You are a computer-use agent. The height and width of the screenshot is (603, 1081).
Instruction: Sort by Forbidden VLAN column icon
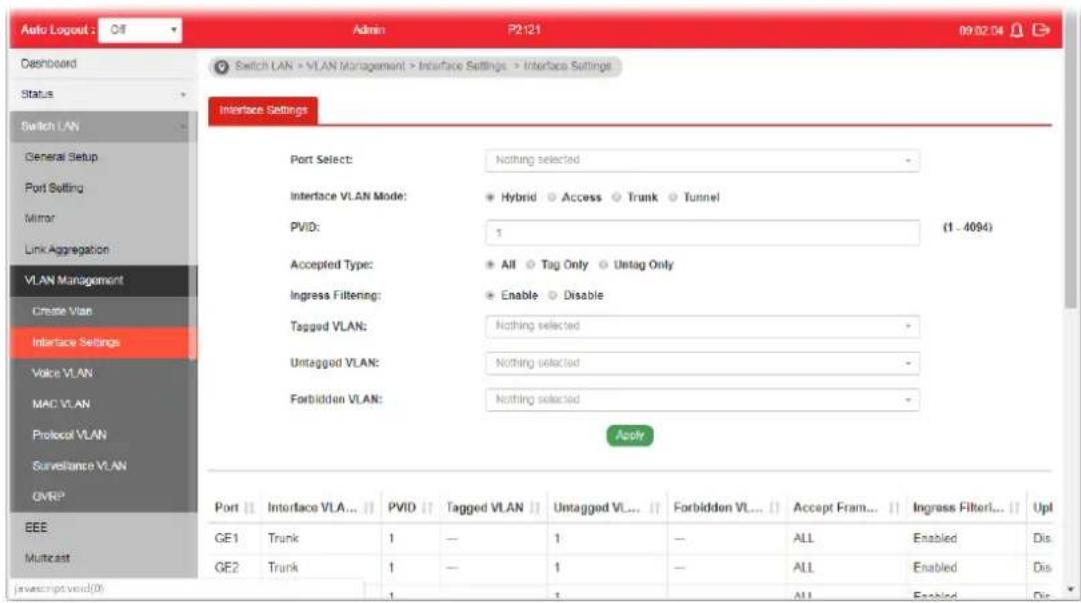(x=774, y=508)
